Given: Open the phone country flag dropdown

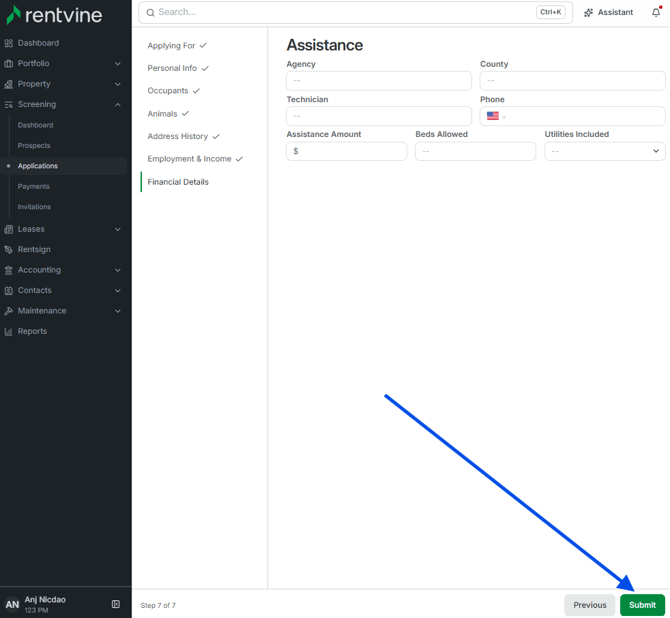Looking at the screenshot, I should [x=496, y=116].
